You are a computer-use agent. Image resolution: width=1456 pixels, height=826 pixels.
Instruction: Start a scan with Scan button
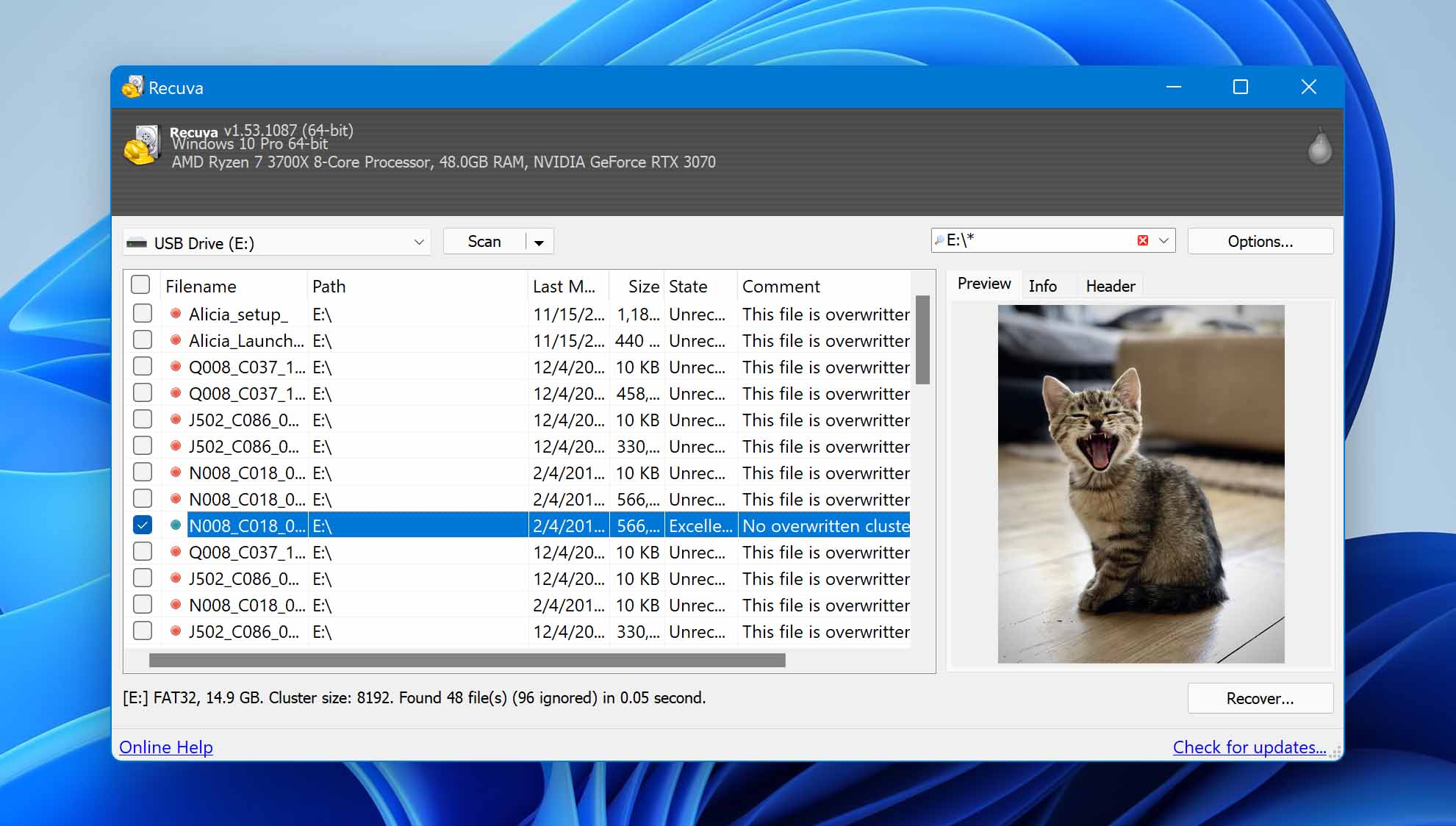(x=484, y=242)
